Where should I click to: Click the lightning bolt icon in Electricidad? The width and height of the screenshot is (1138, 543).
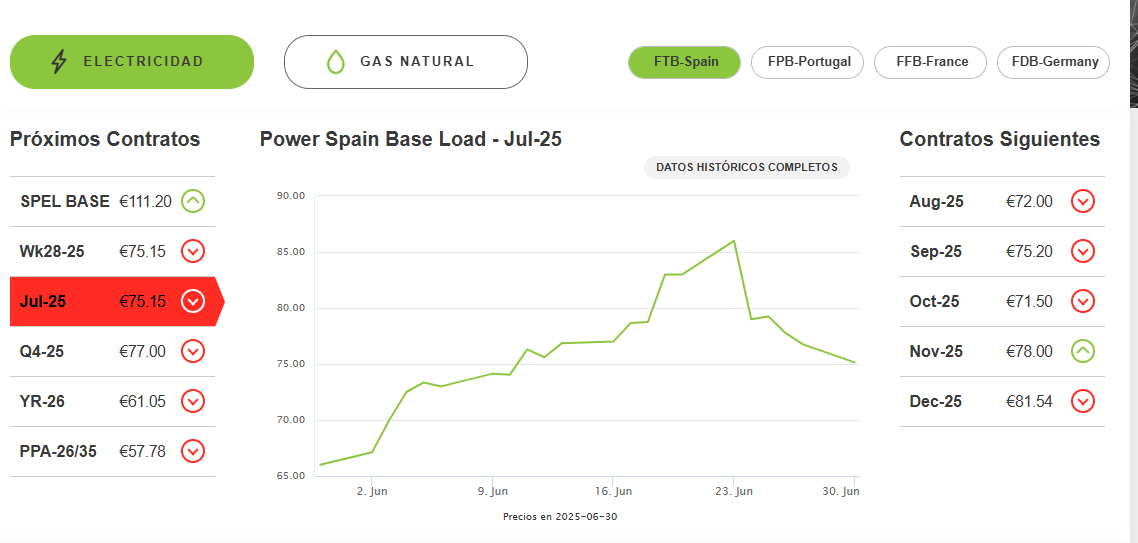click(x=59, y=62)
